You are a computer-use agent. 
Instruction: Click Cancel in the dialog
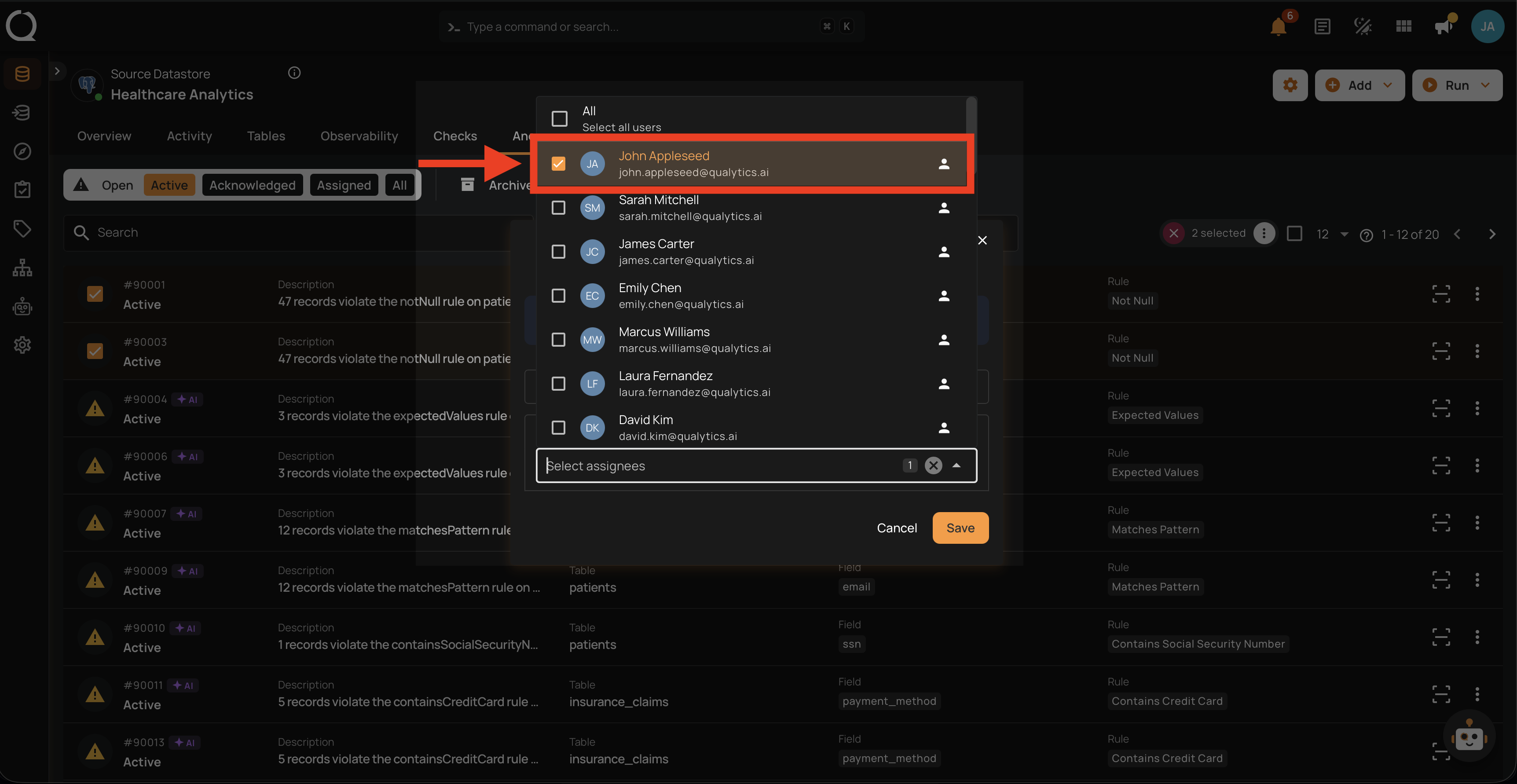coord(896,528)
